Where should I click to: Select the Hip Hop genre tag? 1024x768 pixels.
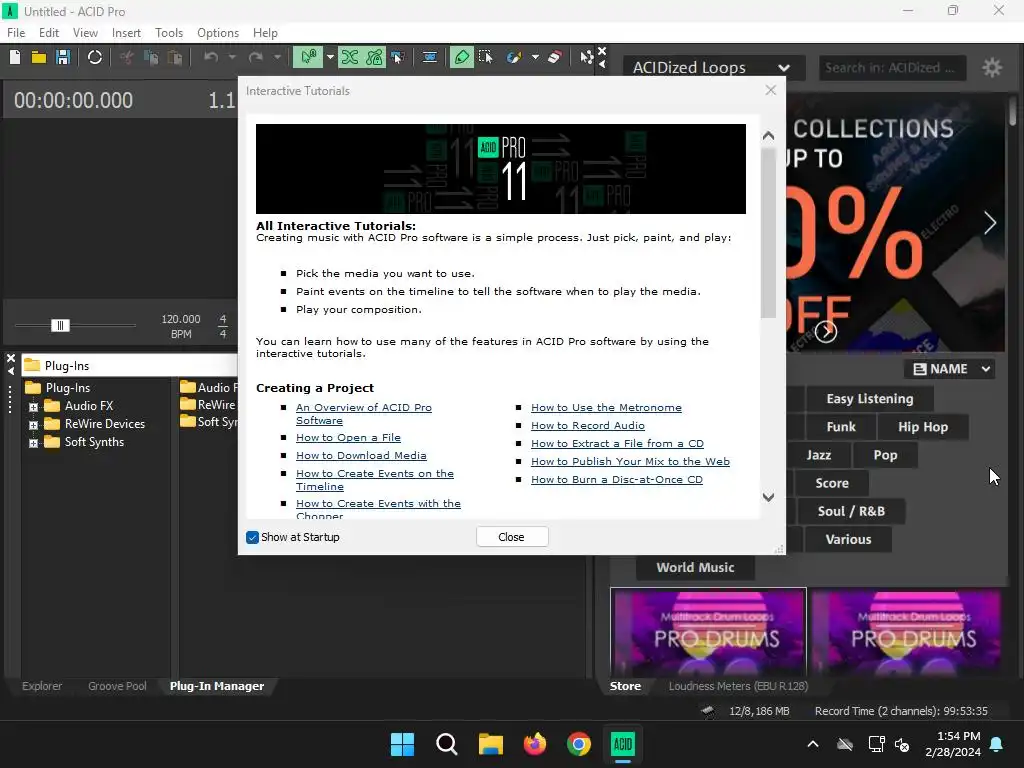coord(923,427)
